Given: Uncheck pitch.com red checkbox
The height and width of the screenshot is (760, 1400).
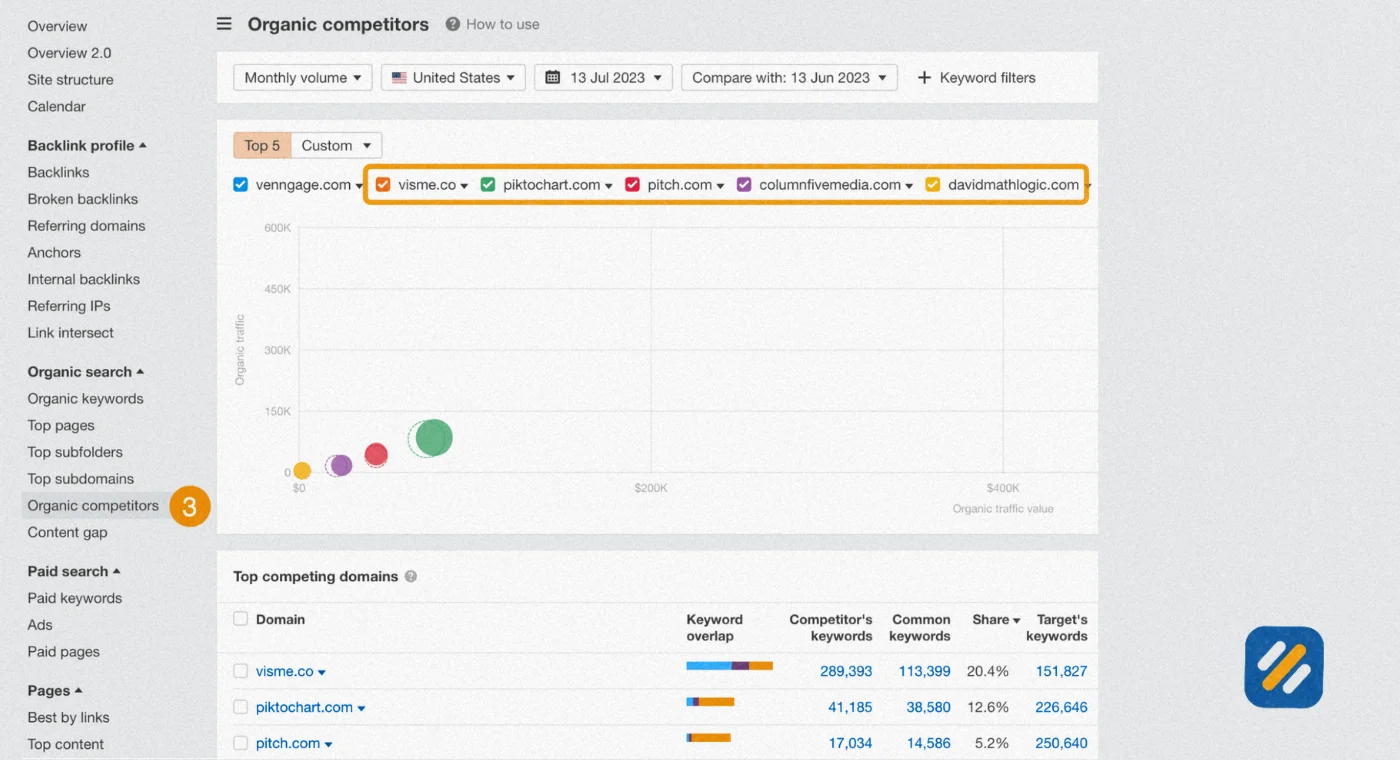Looking at the screenshot, I should [x=632, y=184].
